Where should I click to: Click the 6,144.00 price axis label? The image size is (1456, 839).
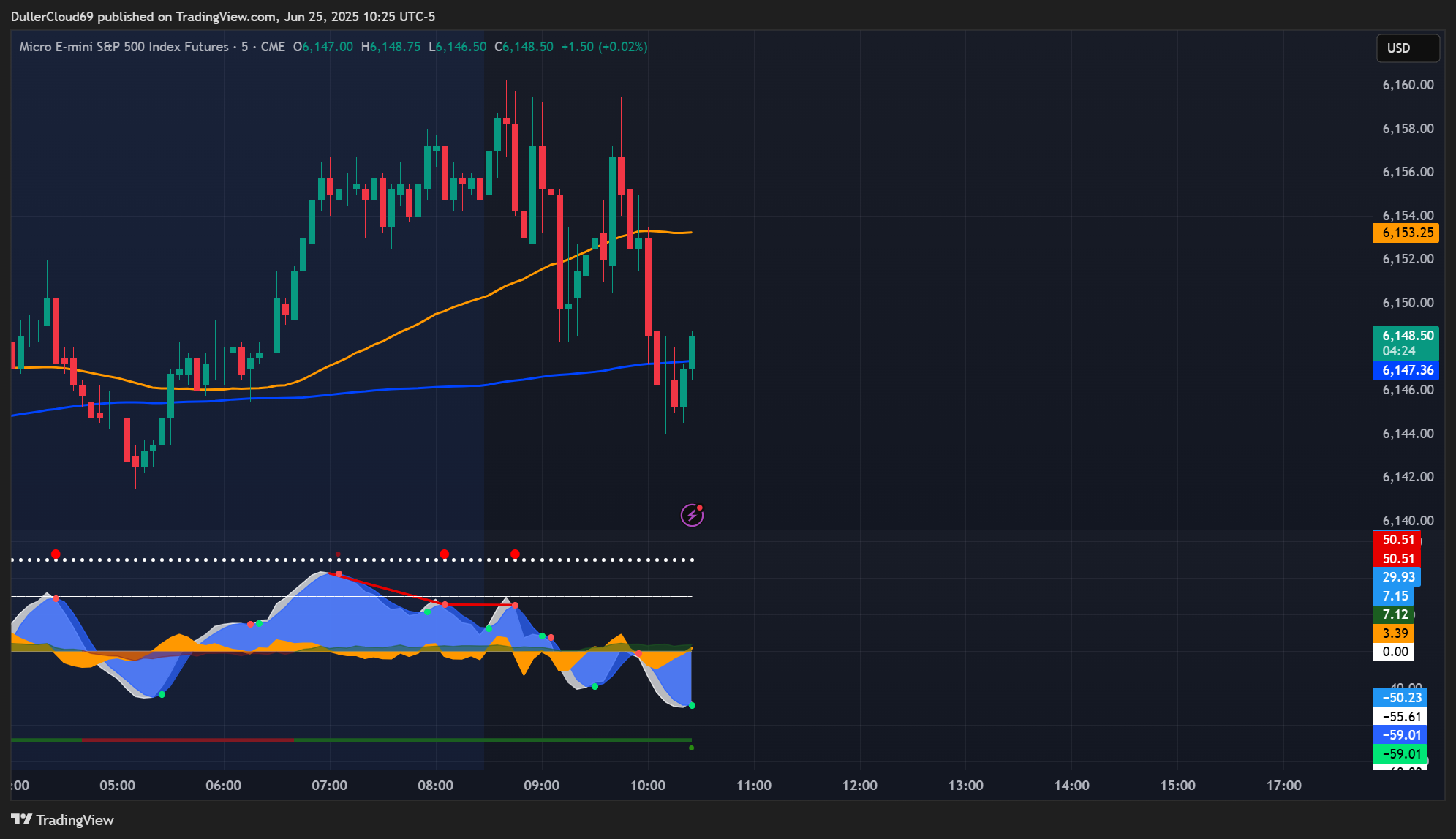1408,434
